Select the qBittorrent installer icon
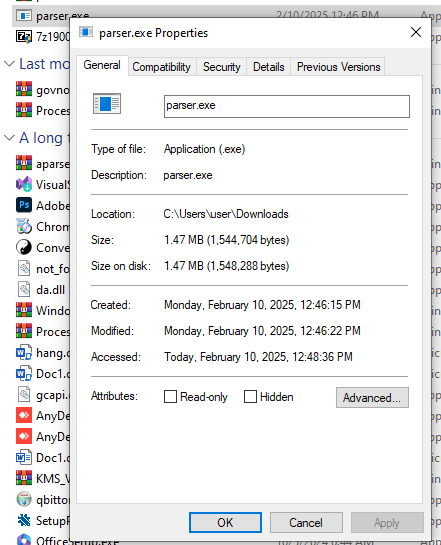Screen dimensions: 441x545 point(24,499)
